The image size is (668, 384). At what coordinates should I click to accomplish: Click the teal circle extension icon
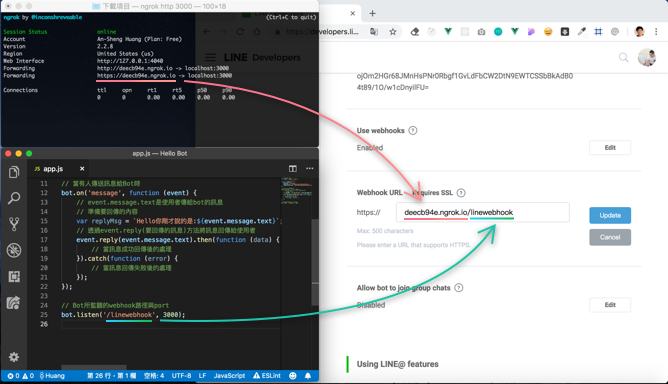click(x=498, y=32)
